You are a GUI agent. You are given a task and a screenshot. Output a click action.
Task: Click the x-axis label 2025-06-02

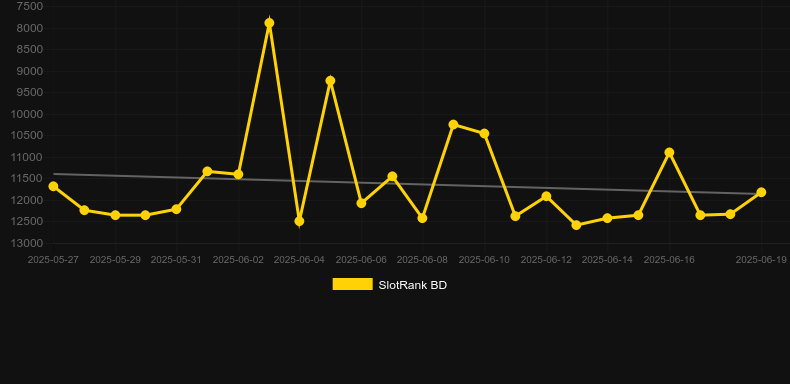pos(238,260)
